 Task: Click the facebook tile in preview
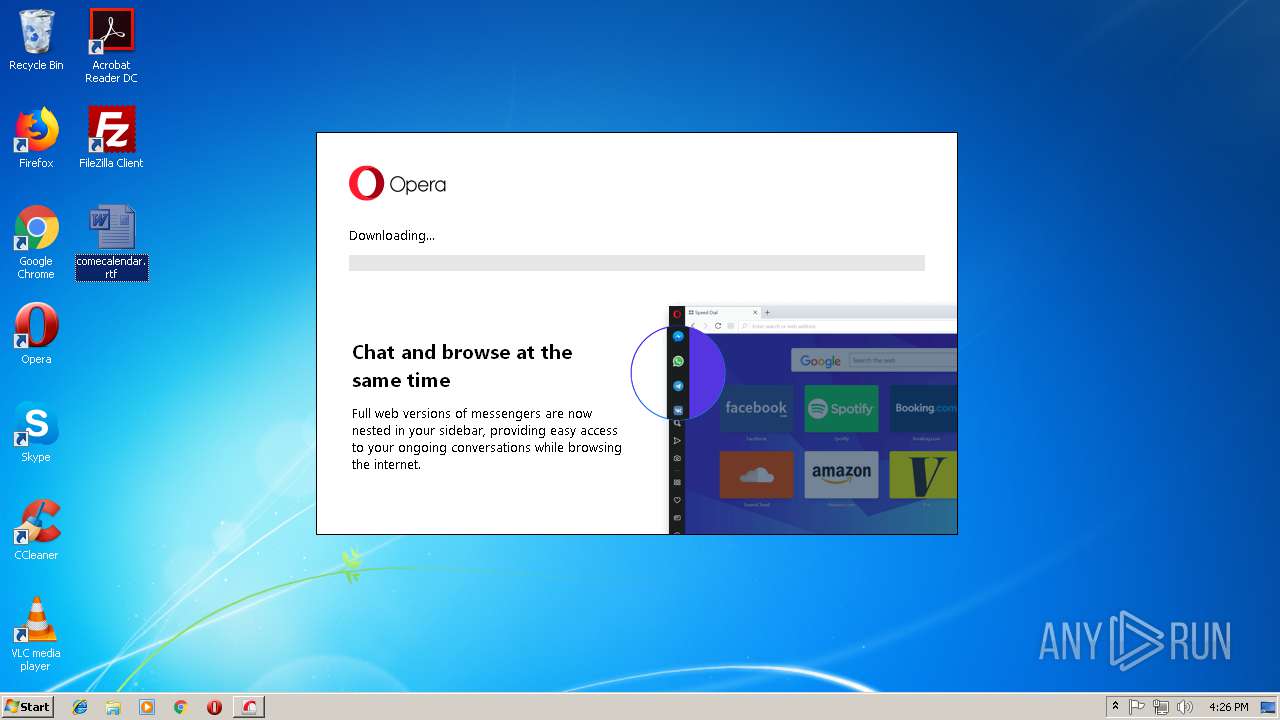pos(756,408)
